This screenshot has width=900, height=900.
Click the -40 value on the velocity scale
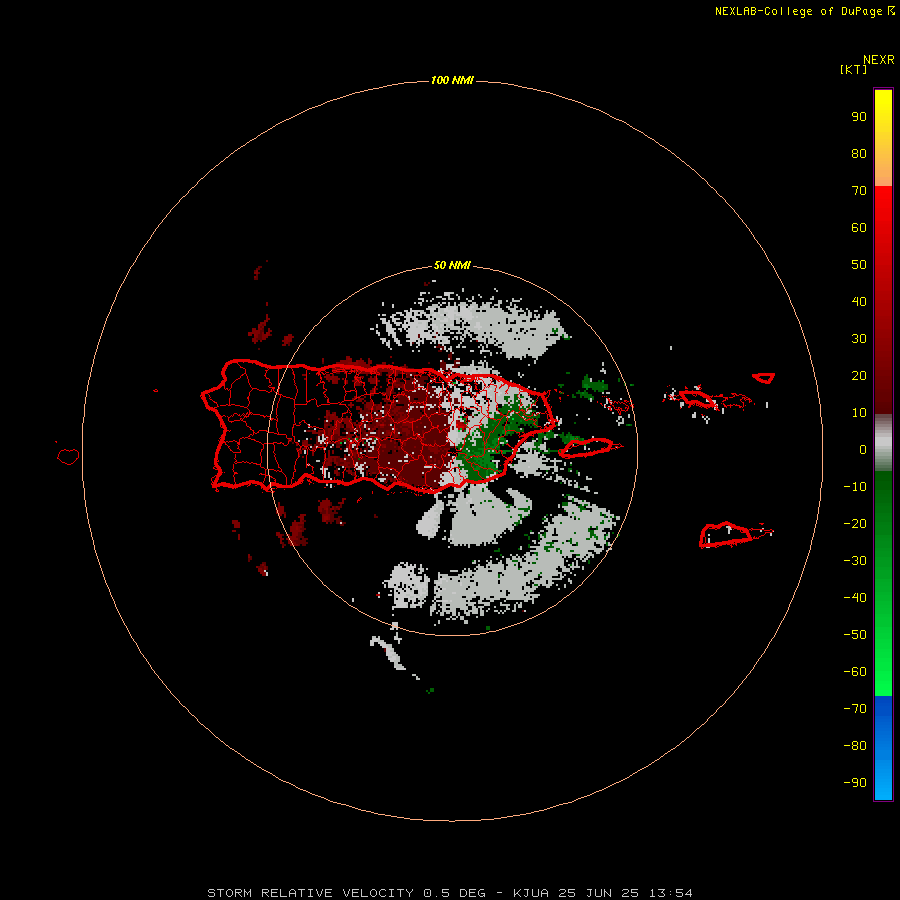point(855,598)
